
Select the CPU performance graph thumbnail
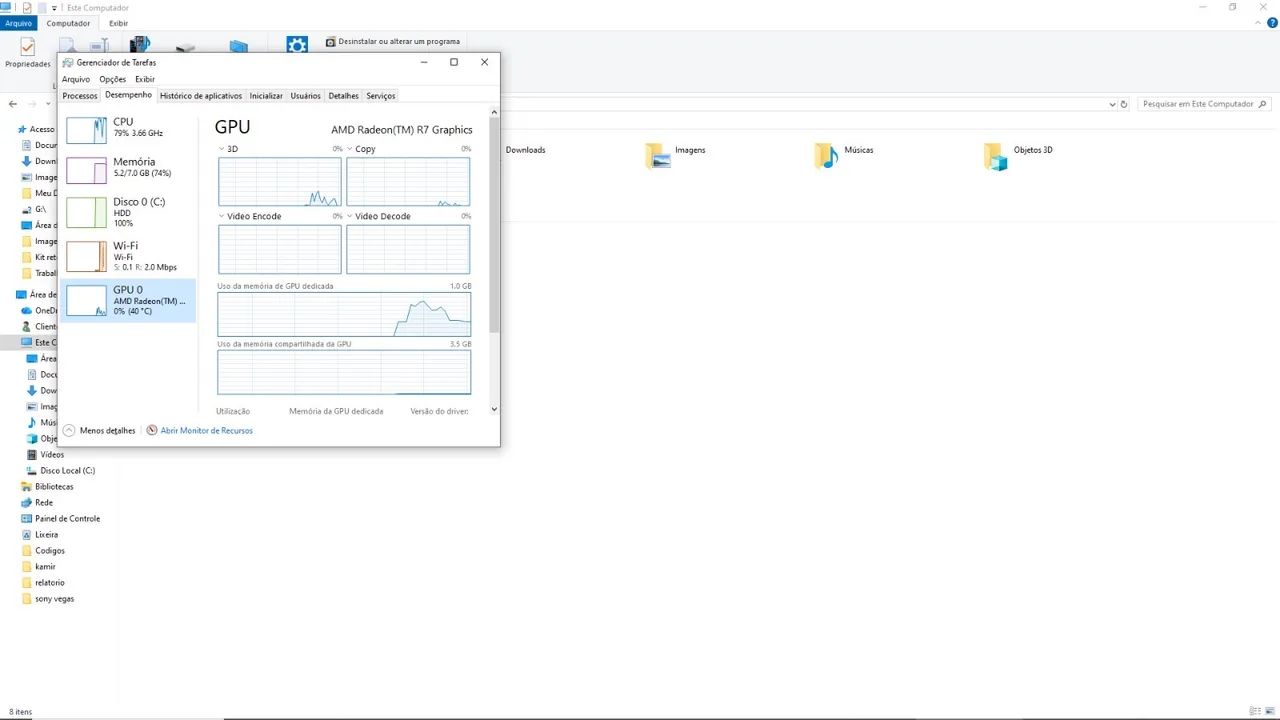[86, 130]
